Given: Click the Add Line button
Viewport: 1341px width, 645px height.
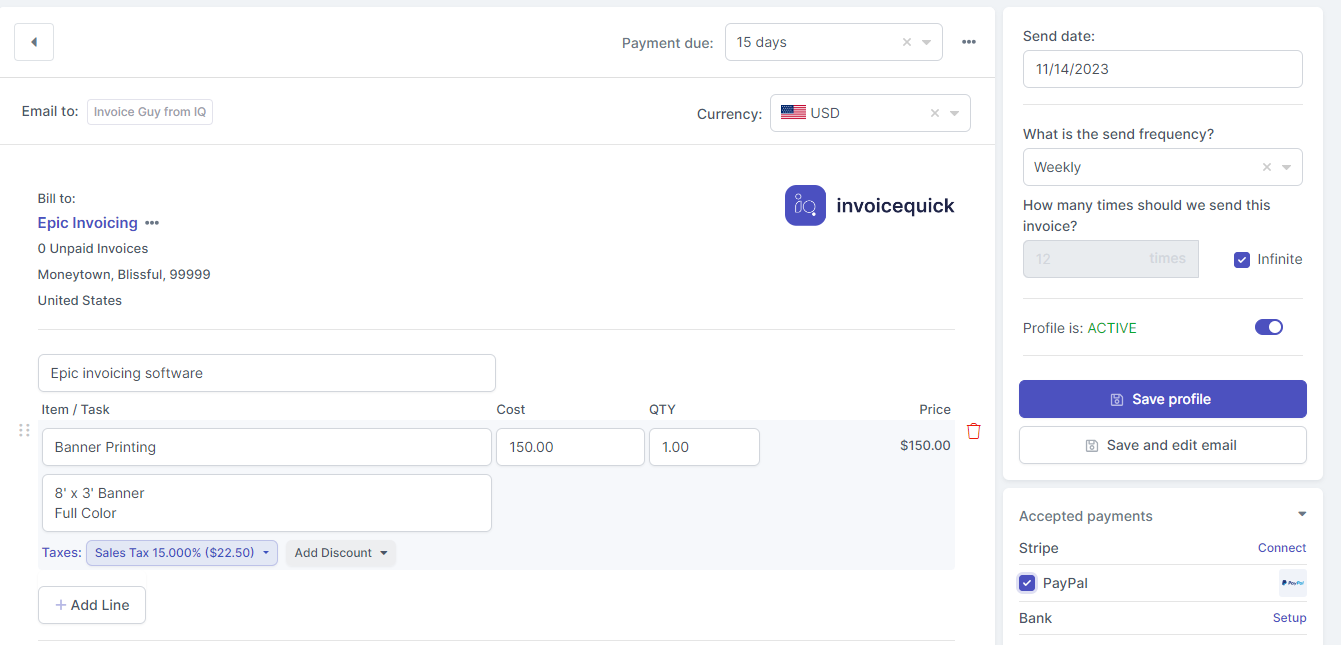Looking at the screenshot, I should (x=92, y=605).
